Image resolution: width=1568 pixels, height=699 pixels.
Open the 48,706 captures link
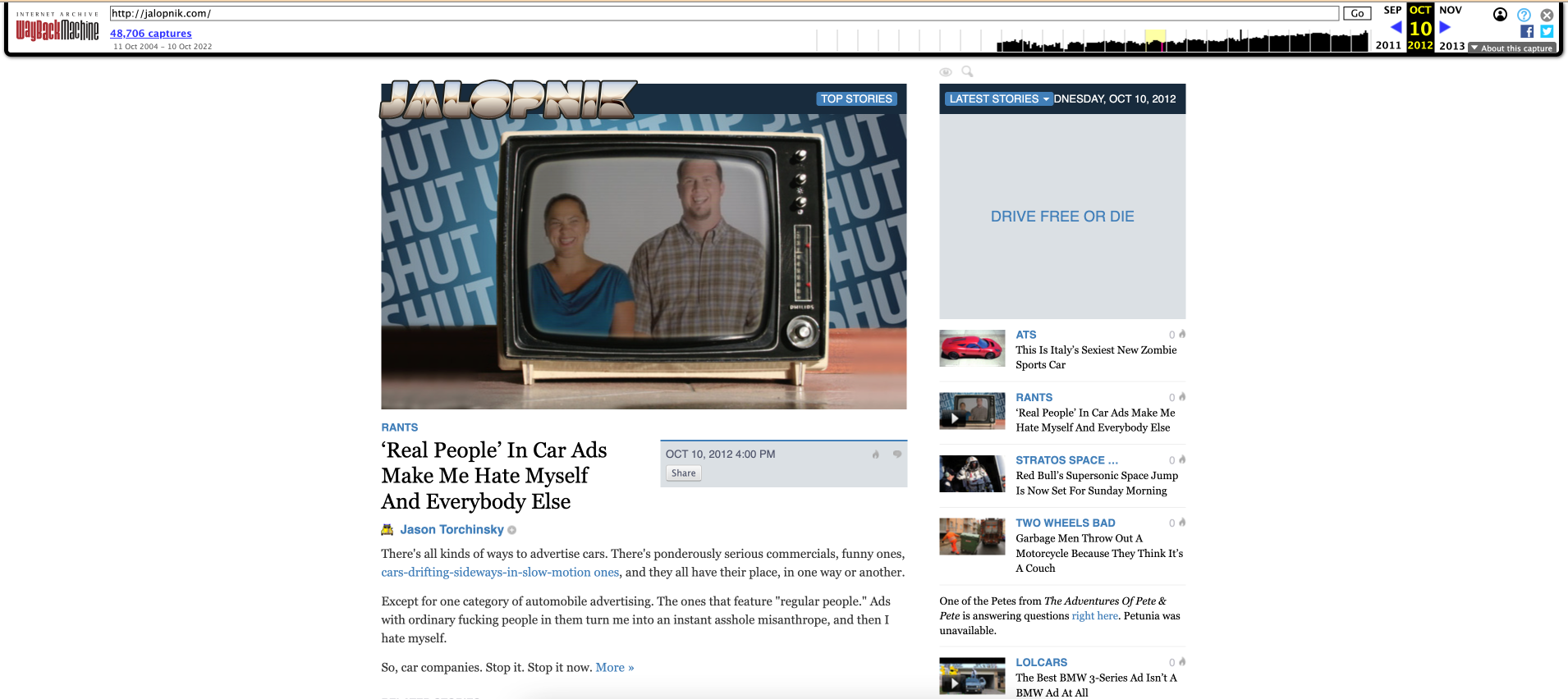tap(150, 34)
